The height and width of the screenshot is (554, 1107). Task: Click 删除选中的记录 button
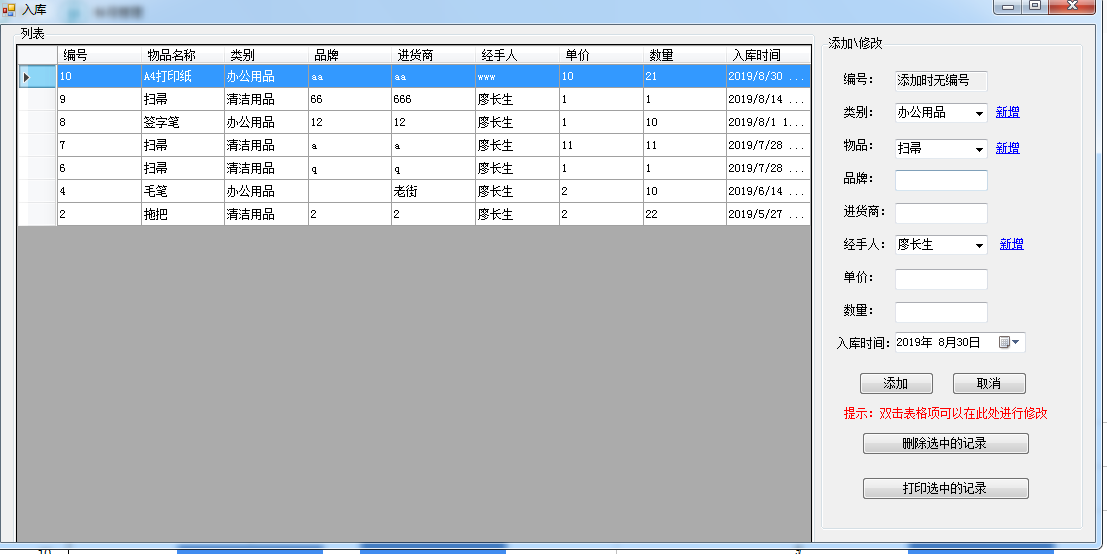tap(945, 444)
